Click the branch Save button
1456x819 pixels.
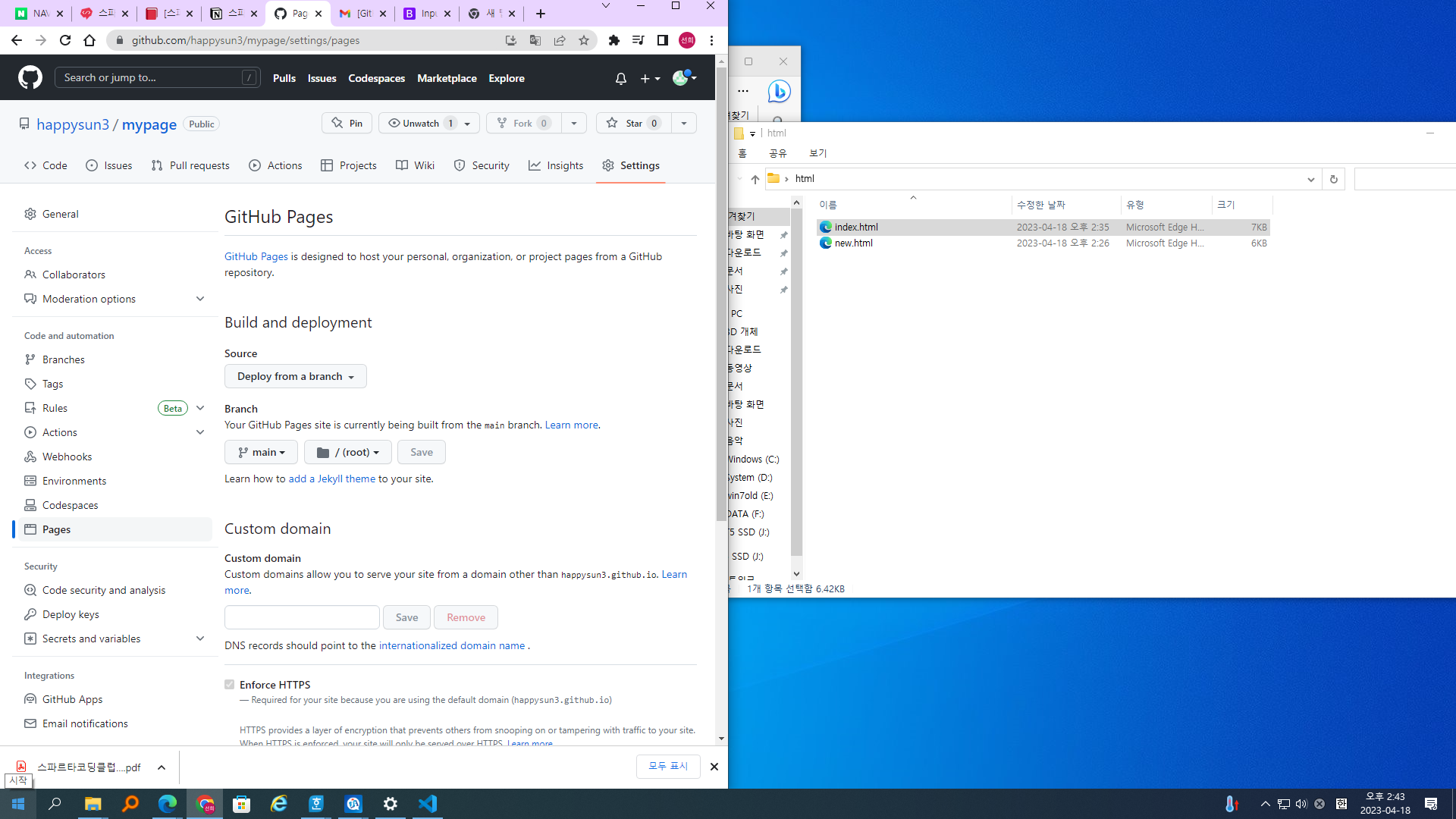pos(422,452)
